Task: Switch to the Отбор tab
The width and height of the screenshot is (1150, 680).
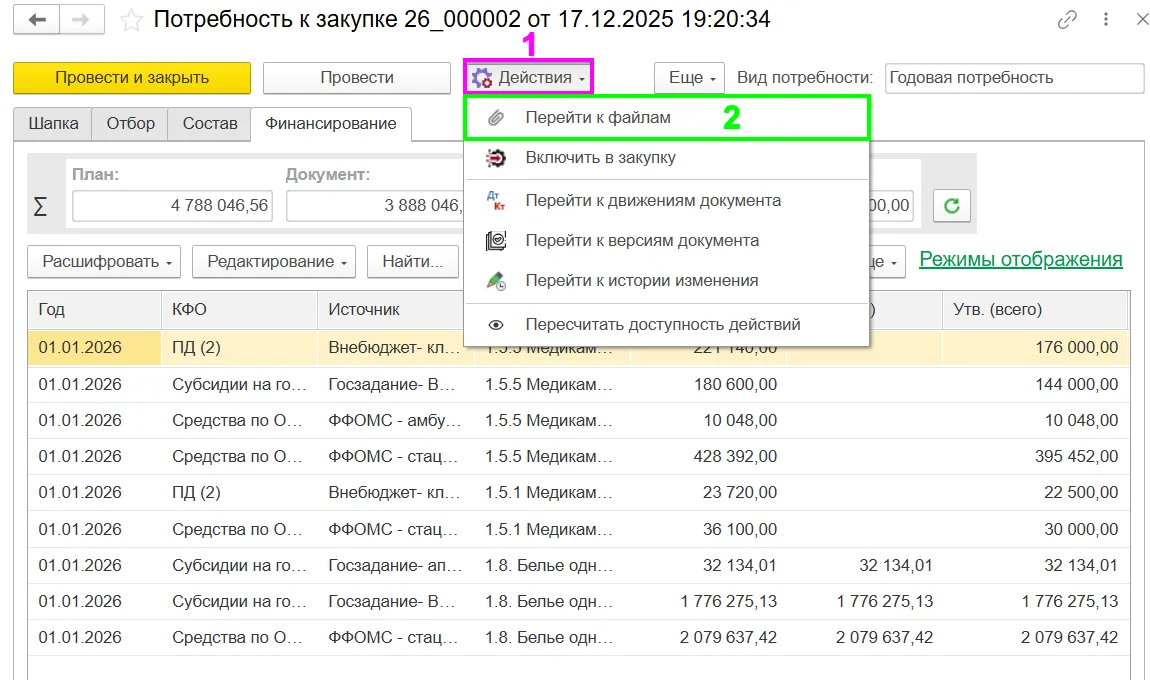Action: pyautogui.click(x=131, y=123)
